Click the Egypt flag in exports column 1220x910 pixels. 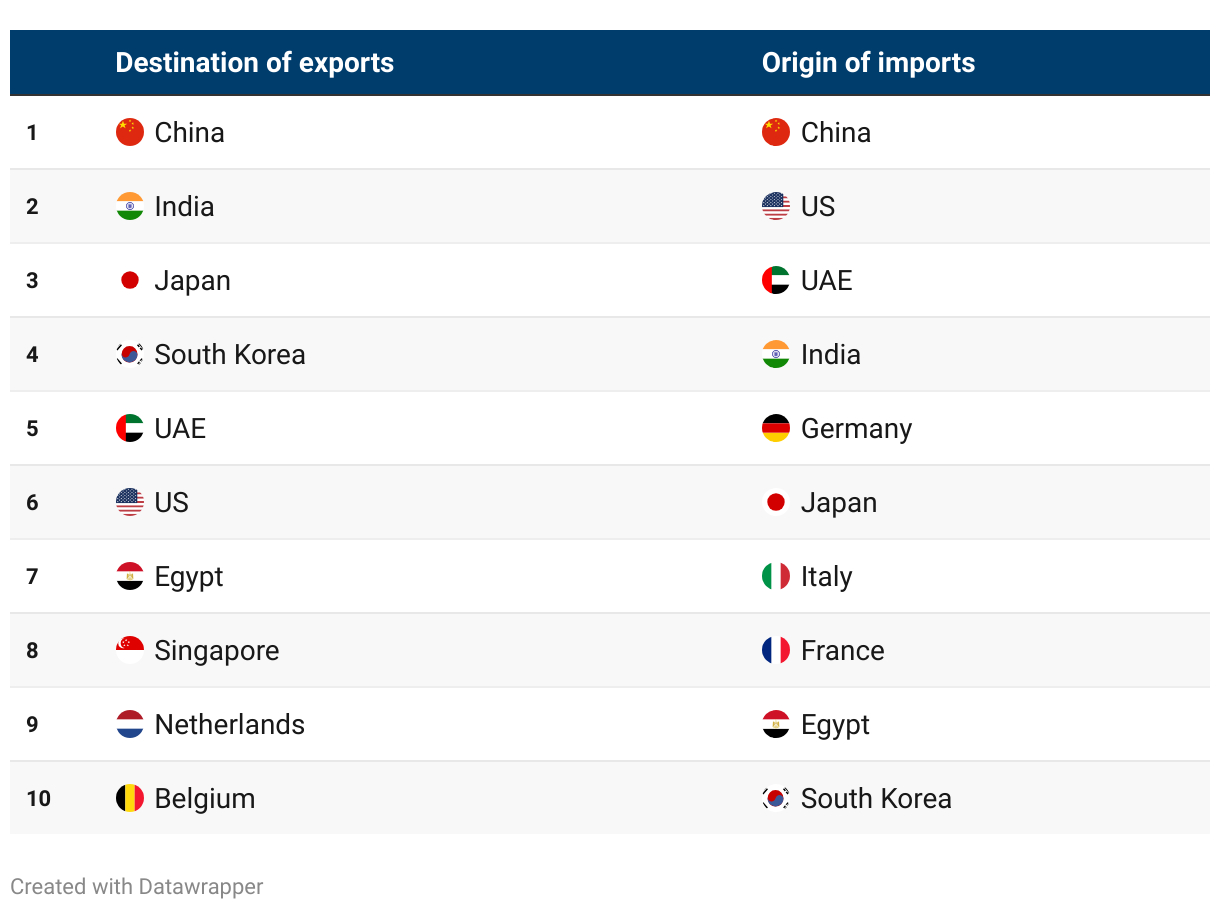coord(130,576)
